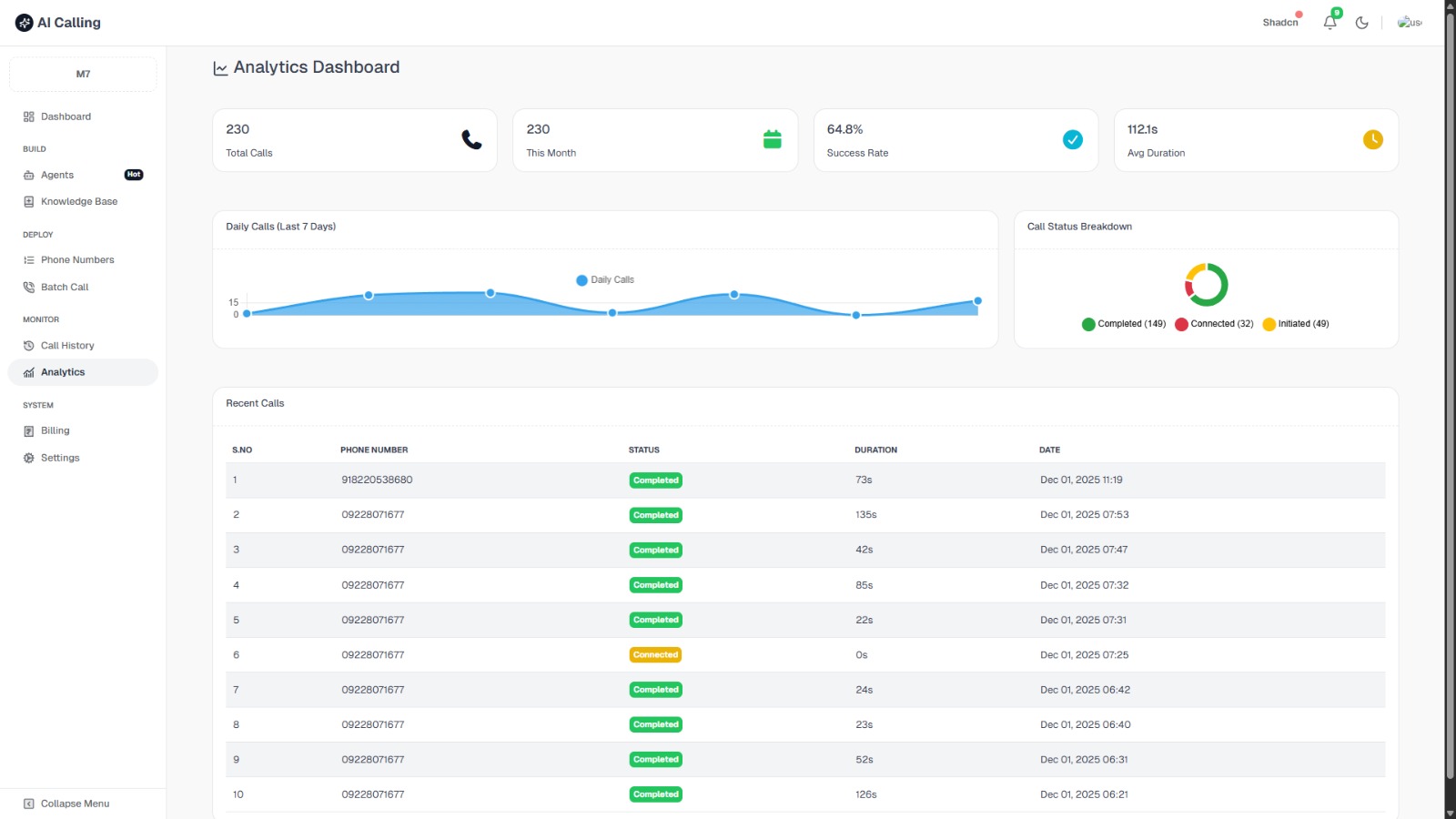Viewport: 1456px width, 819px height.
Task: Open Call History from the Monitor section
Action: tap(67, 345)
